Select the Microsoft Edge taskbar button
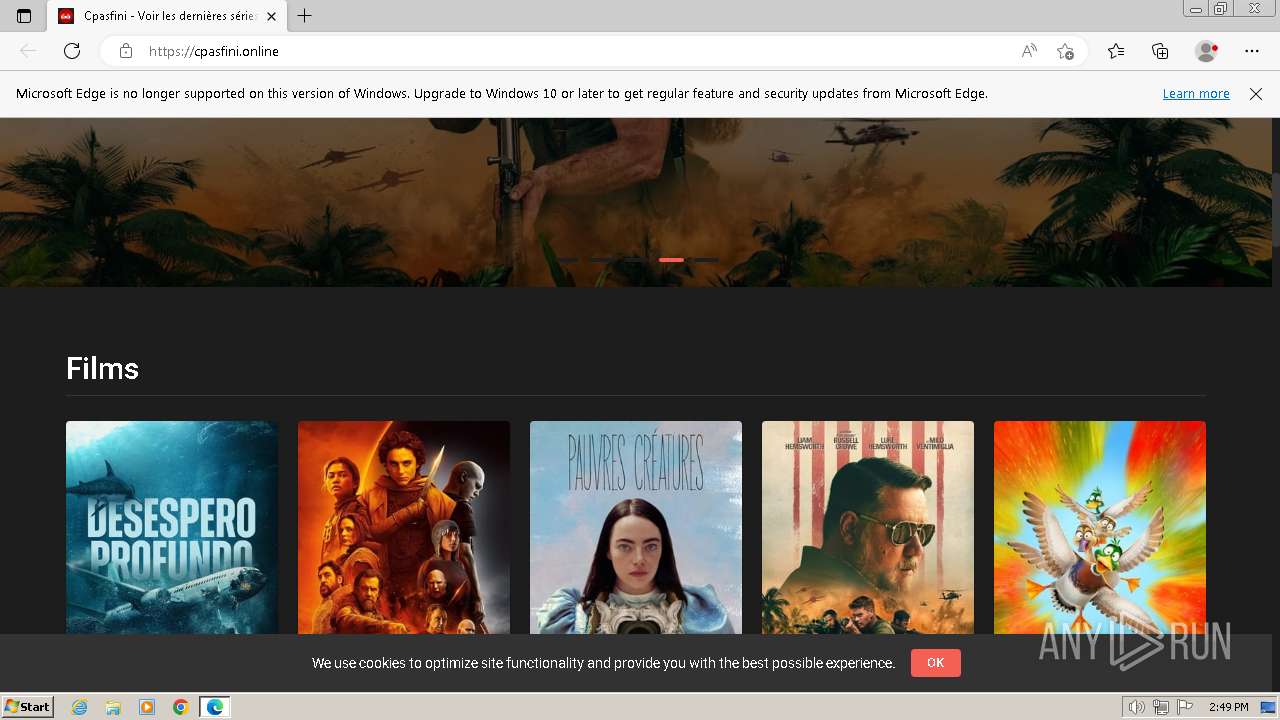Image resolution: width=1280 pixels, height=720 pixels. coord(215,707)
